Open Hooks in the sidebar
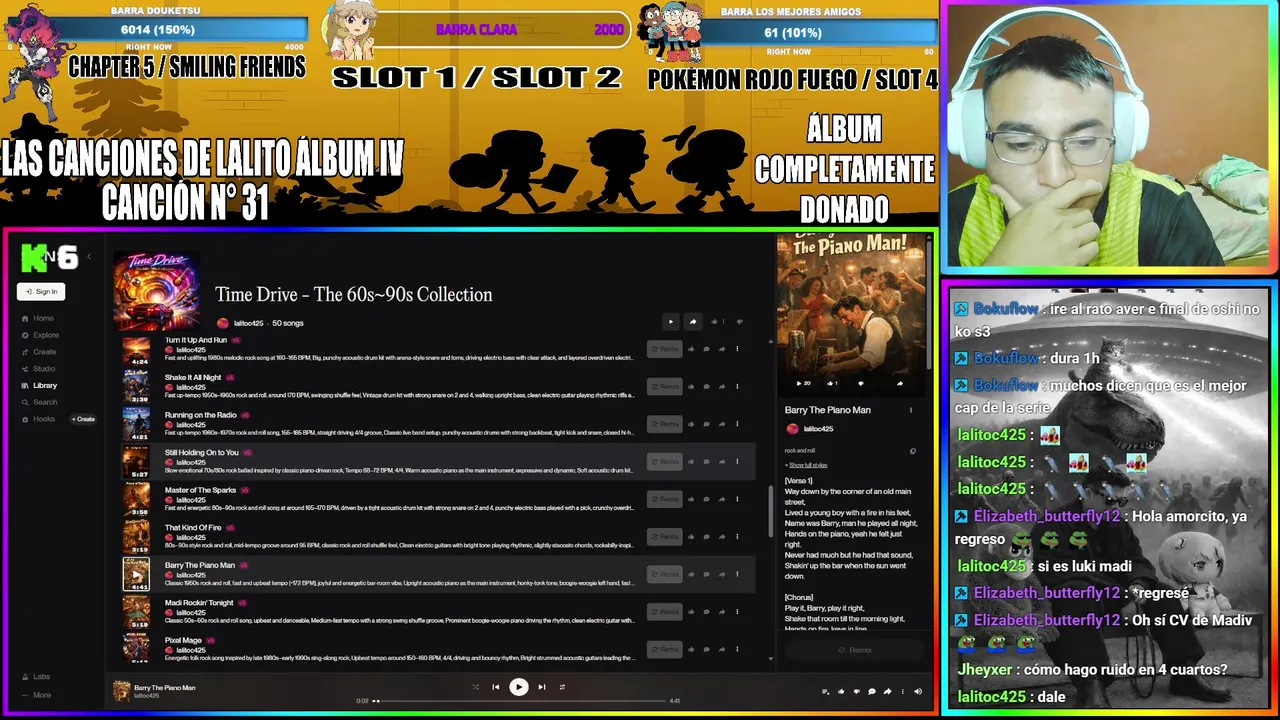1280x720 pixels. (x=38, y=419)
